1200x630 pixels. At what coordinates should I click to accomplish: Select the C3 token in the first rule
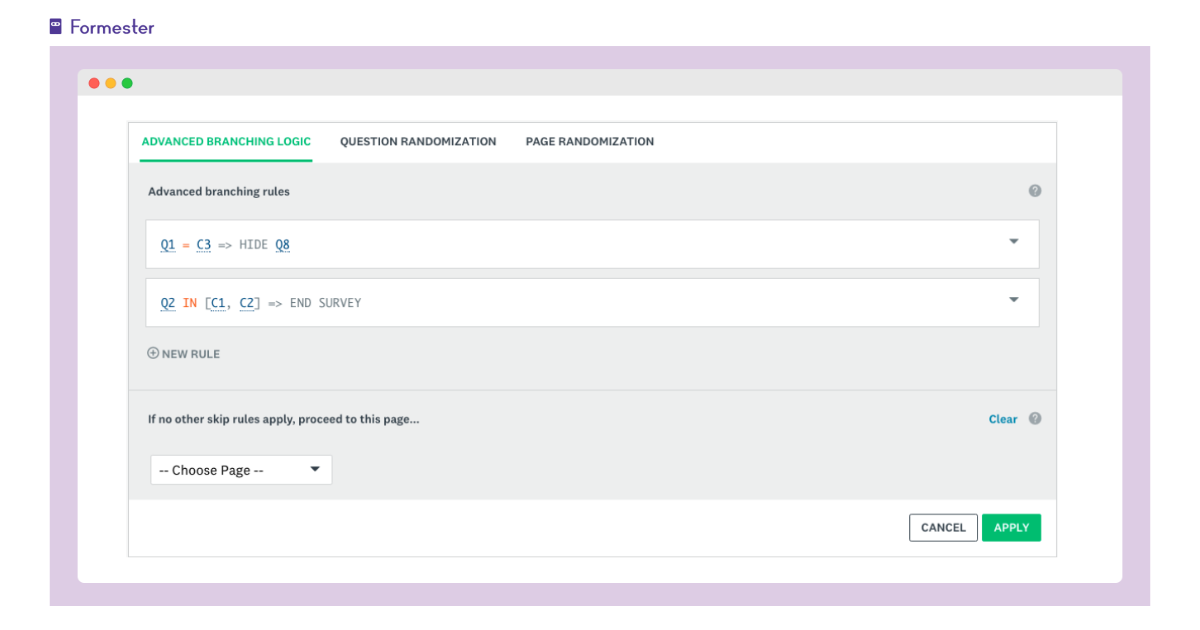coord(204,243)
